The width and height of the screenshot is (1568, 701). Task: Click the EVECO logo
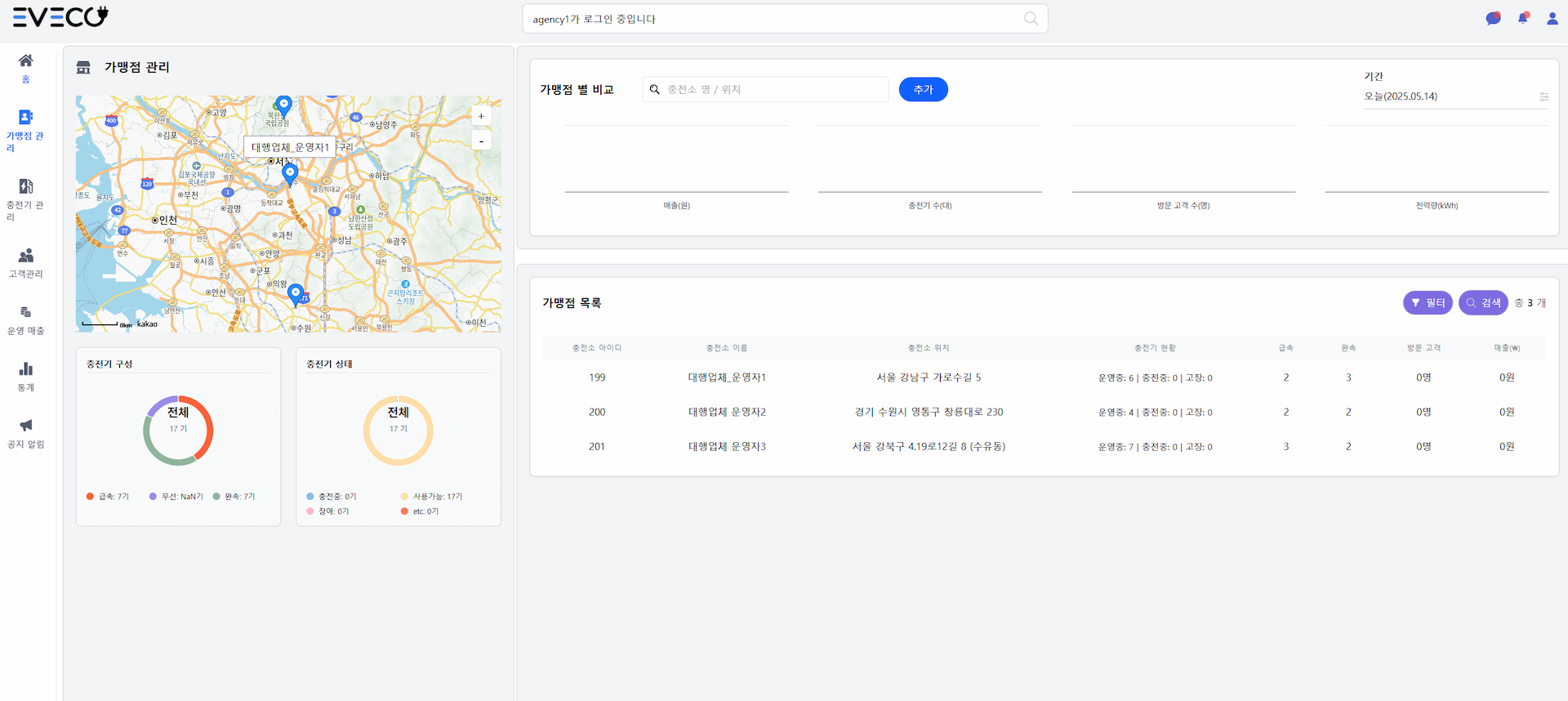(x=60, y=16)
